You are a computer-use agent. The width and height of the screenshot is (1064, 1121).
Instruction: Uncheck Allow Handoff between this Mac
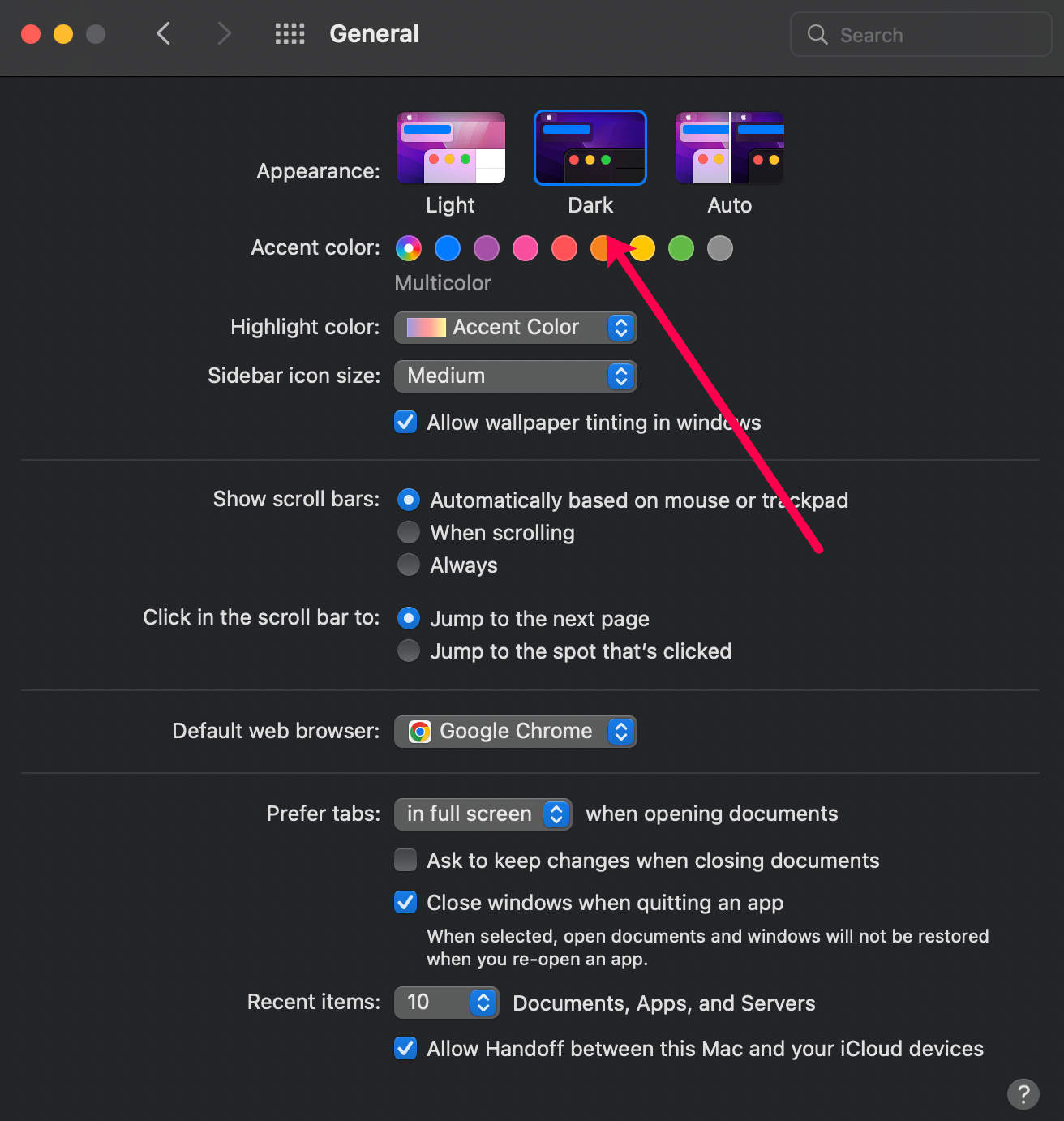(x=405, y=1048)
